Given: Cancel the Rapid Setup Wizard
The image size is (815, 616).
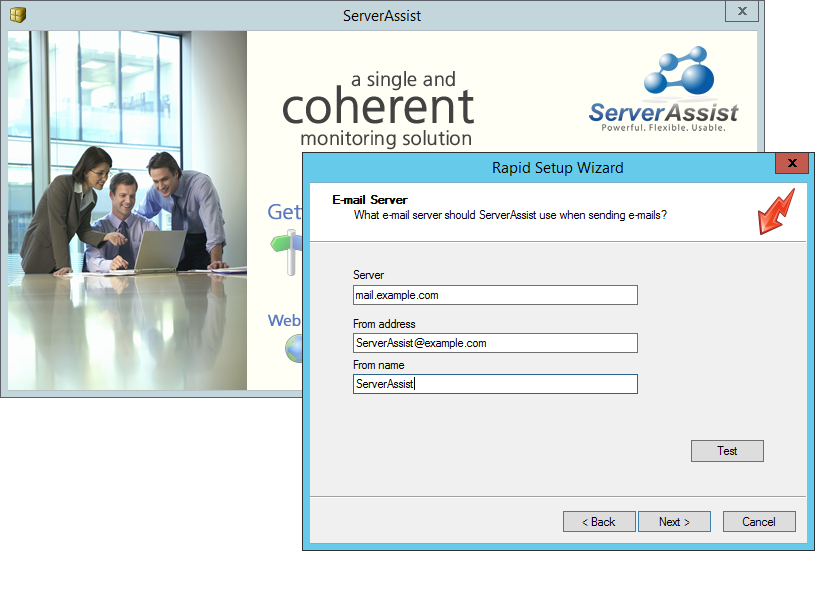Looking at the screenshot, I should click(759, 521).
